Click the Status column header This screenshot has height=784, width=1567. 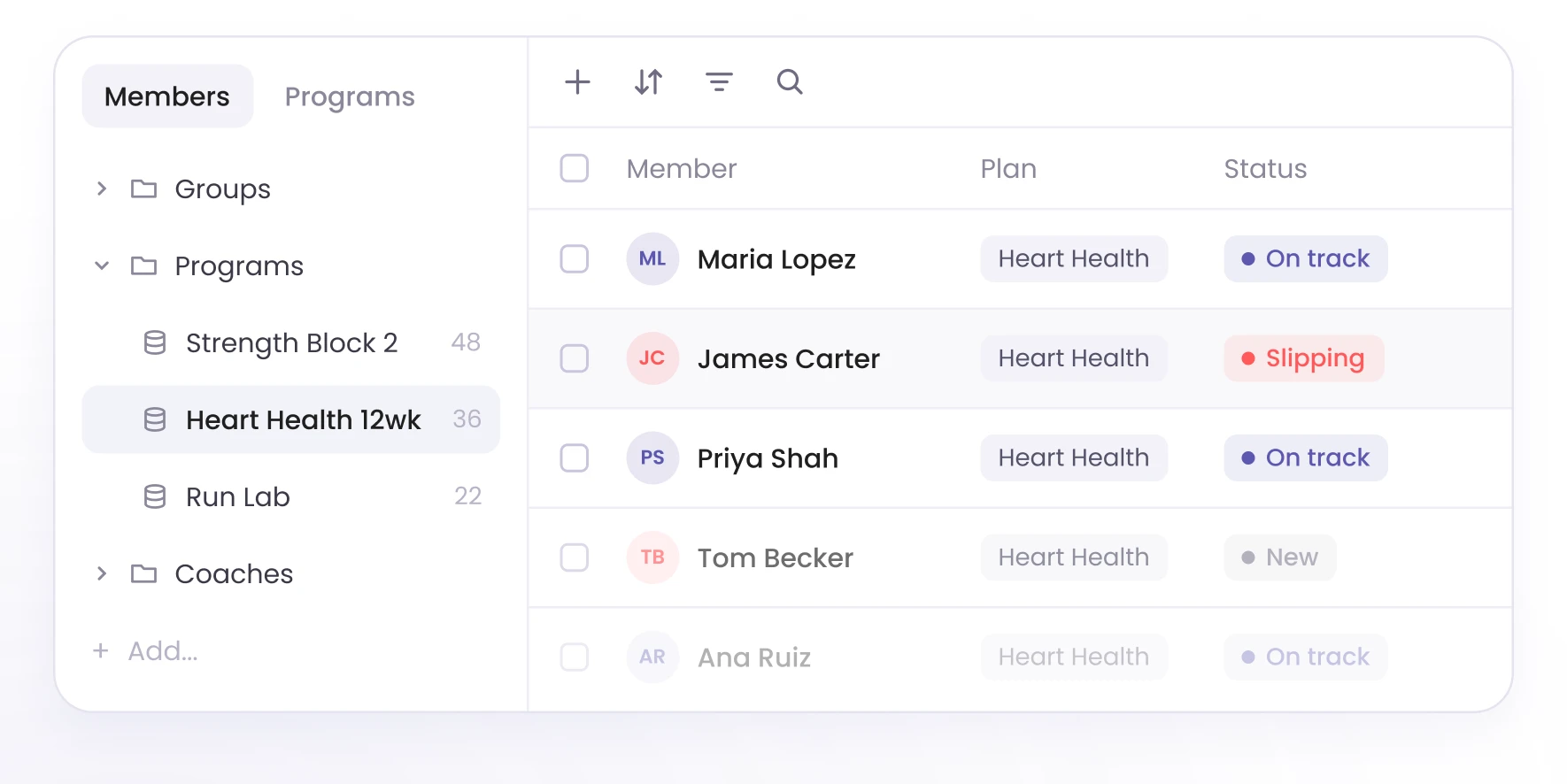[x=1265, y=168]
